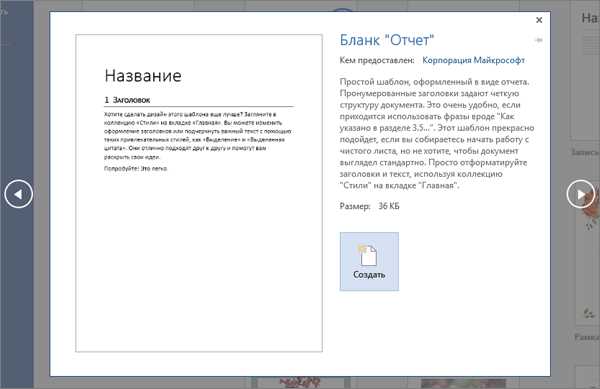Go to the next template with right arrow
Viewport: 600px width, 389px height.
580,194
